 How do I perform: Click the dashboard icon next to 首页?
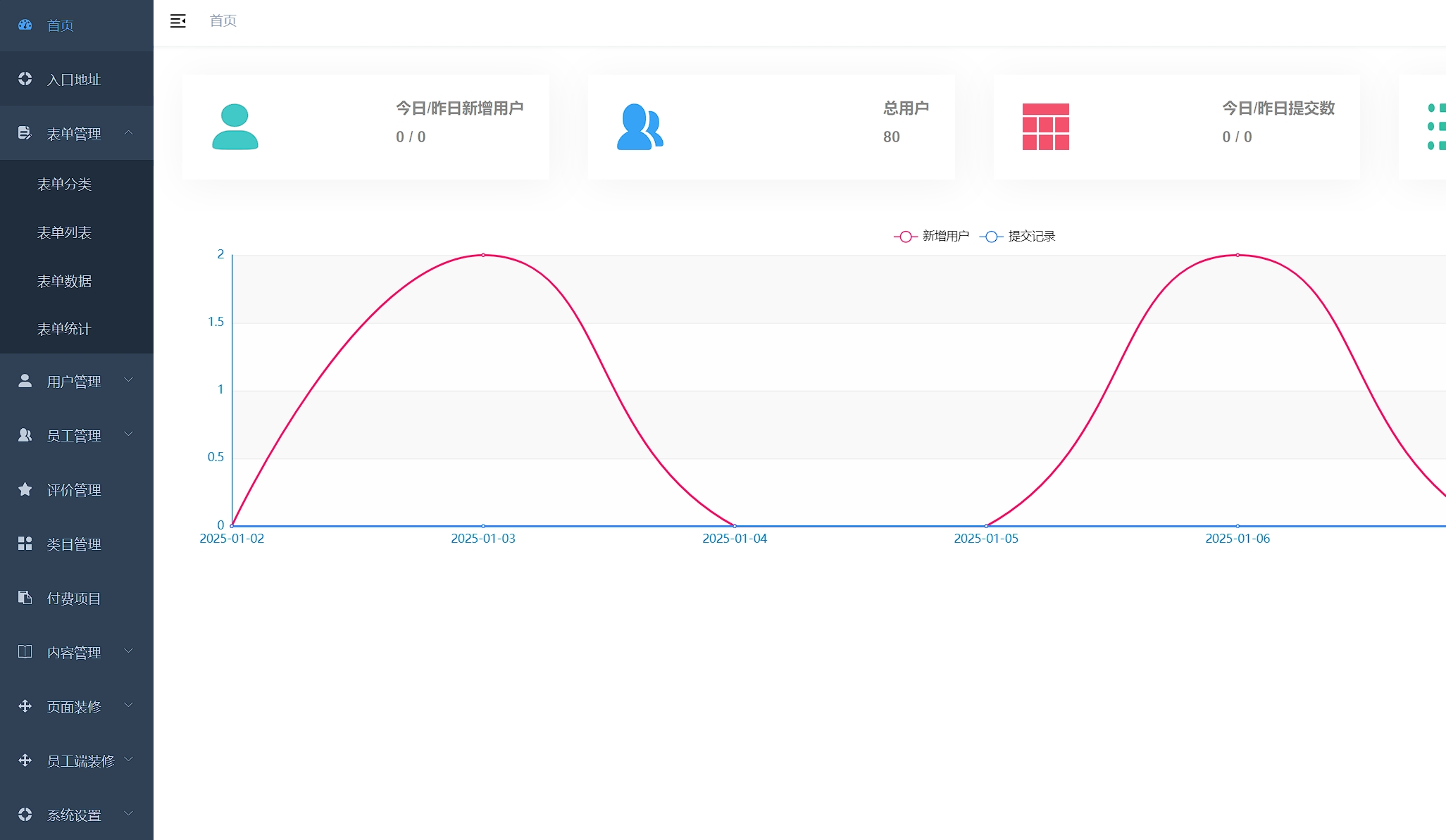tap(25, 25)
